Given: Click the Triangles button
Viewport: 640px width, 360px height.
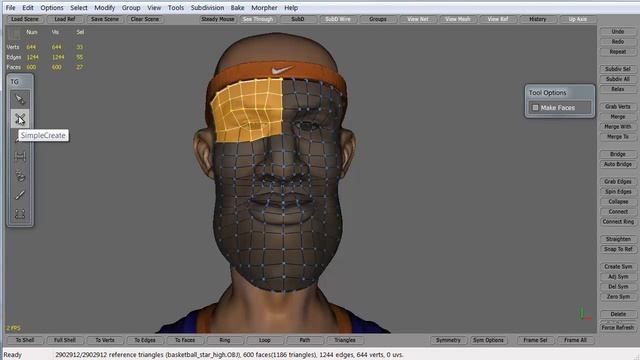Looking at the screenshot, I should coord(345,340).
